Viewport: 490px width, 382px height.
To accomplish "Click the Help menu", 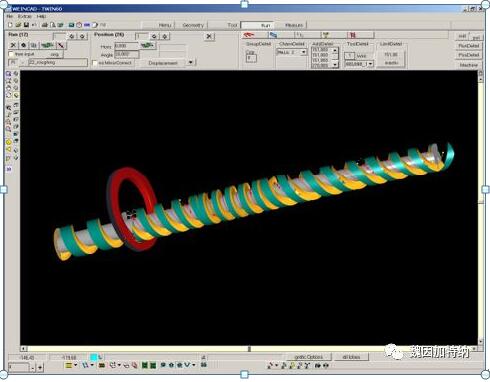I will point(41,16).
